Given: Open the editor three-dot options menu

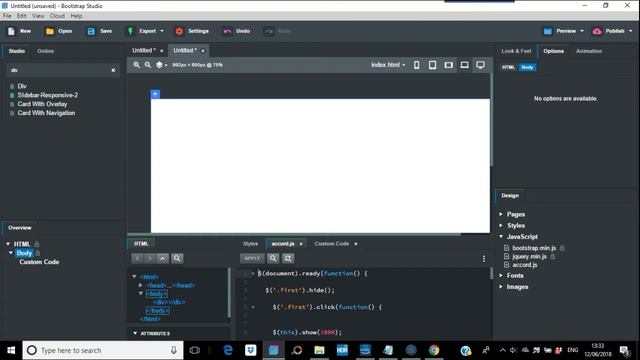Looking at the screenshot, I should [x=484, y=259].
